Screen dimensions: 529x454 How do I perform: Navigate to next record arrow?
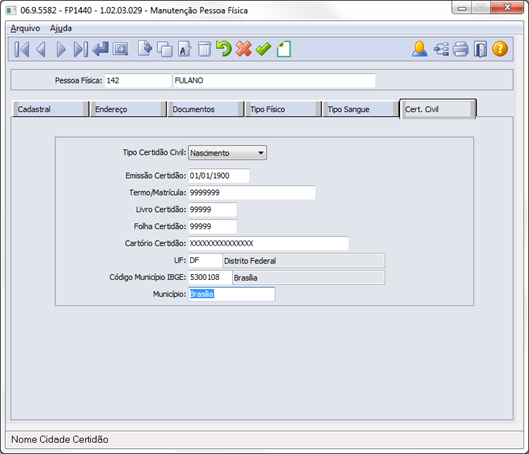(61, 49)
